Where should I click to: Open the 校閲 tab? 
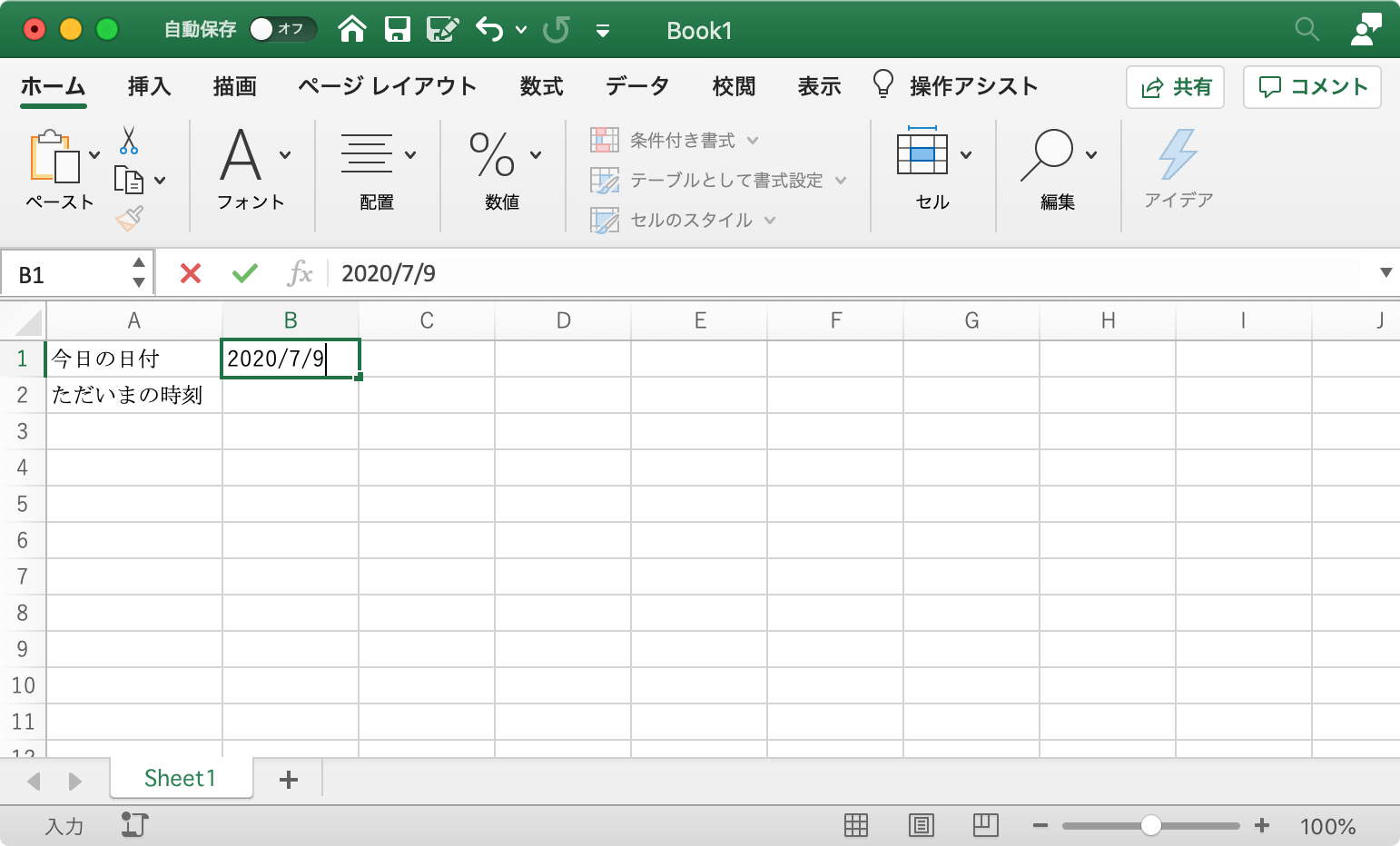coord(735,86)
